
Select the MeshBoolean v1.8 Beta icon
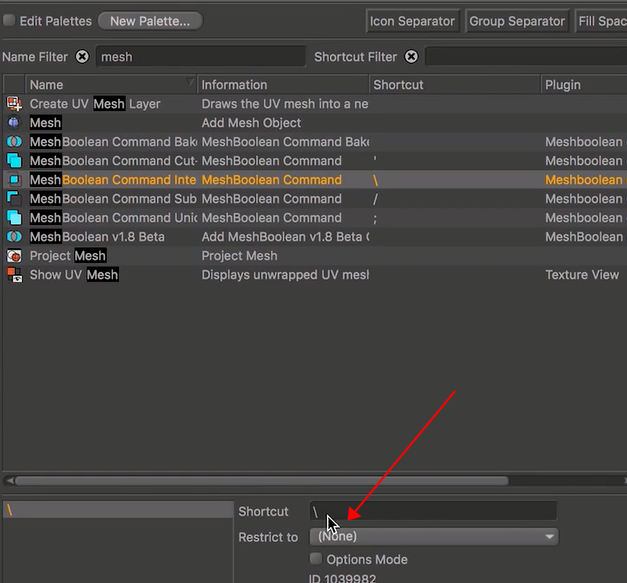point(14,237)
